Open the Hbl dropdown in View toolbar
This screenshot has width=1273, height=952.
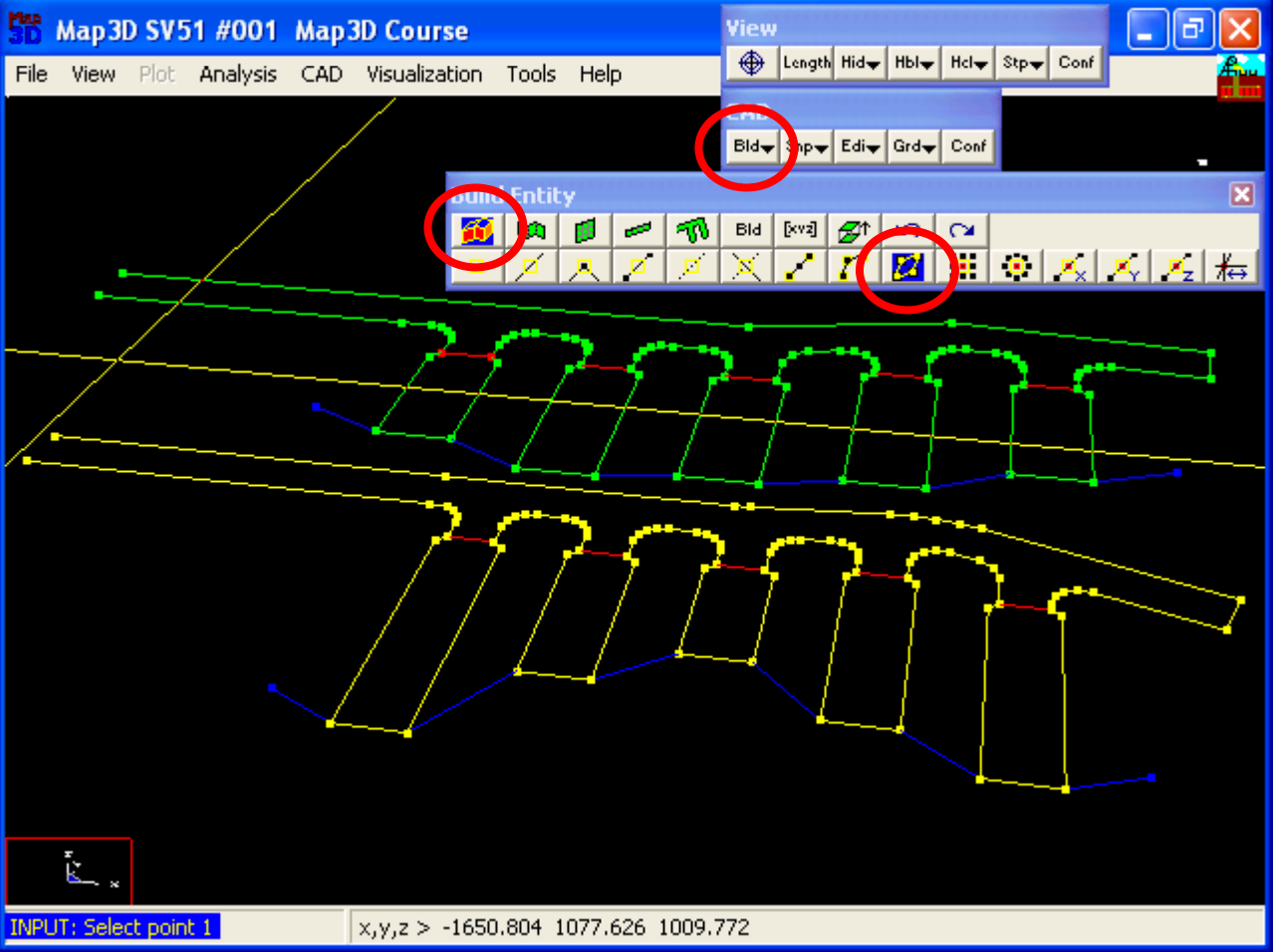click(x=913, y=63)
